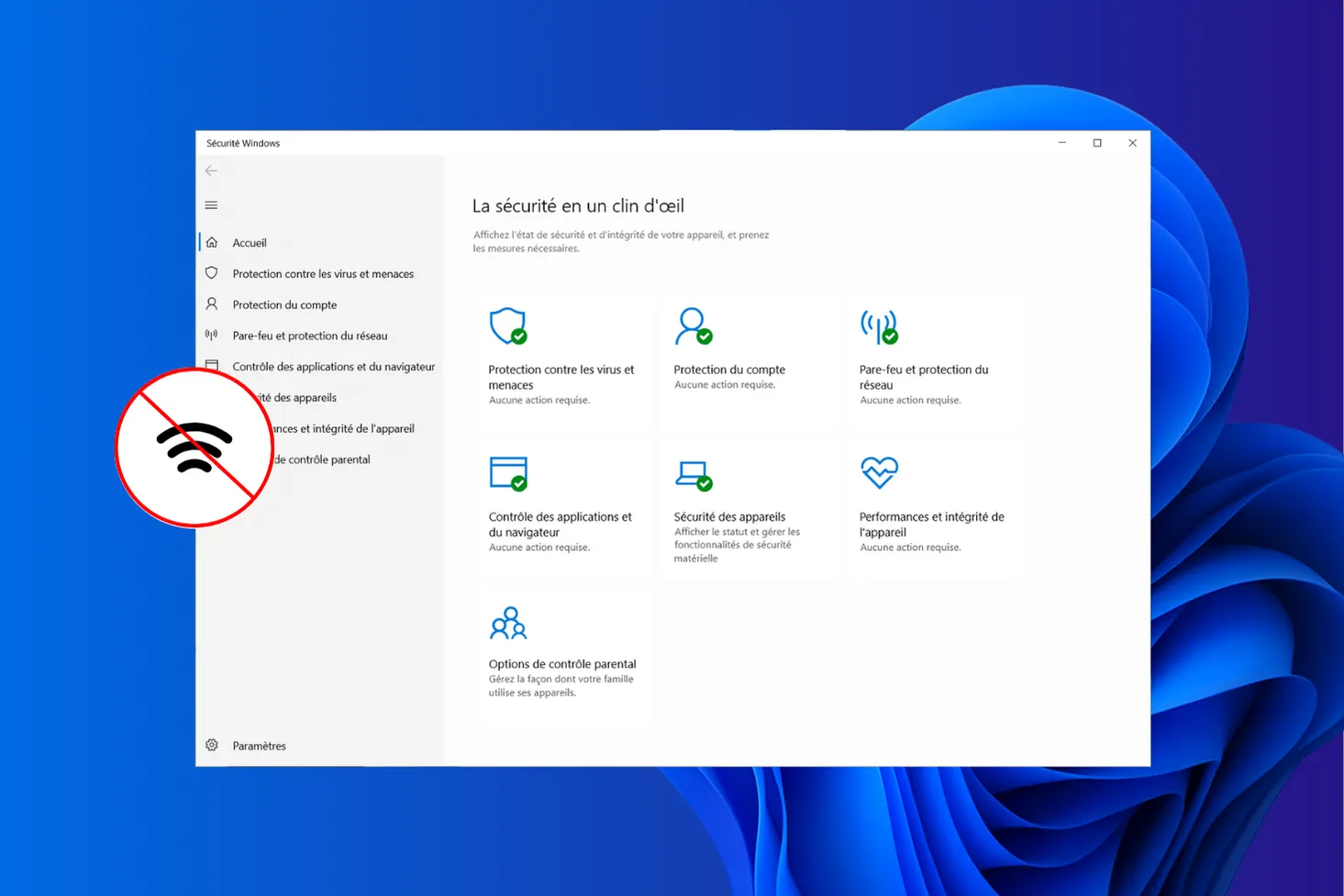Viewport: 1344px width, 896px height.
Task: Click the back arrow at the top left
Action: tap(211, 171)
